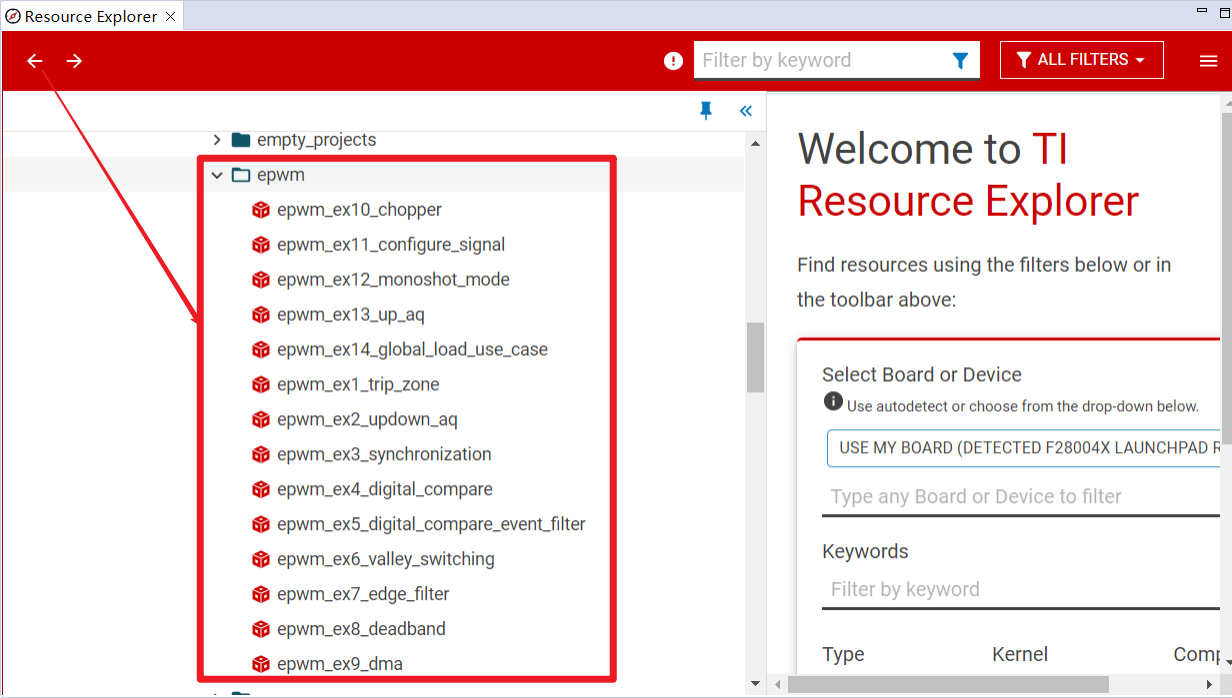Open epwm_ex4_digital_compare example

click(x=385, y=490)
